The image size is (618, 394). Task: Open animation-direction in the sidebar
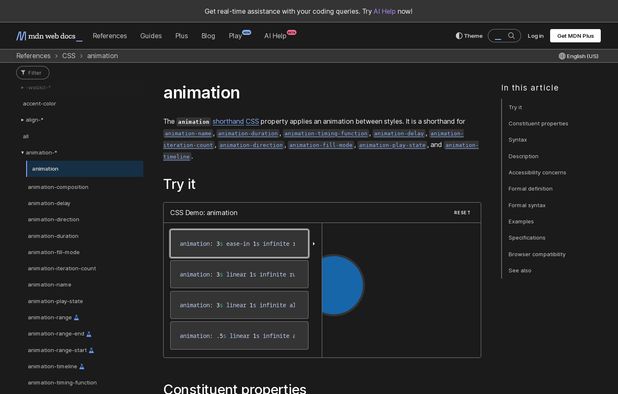coord(53,219)
